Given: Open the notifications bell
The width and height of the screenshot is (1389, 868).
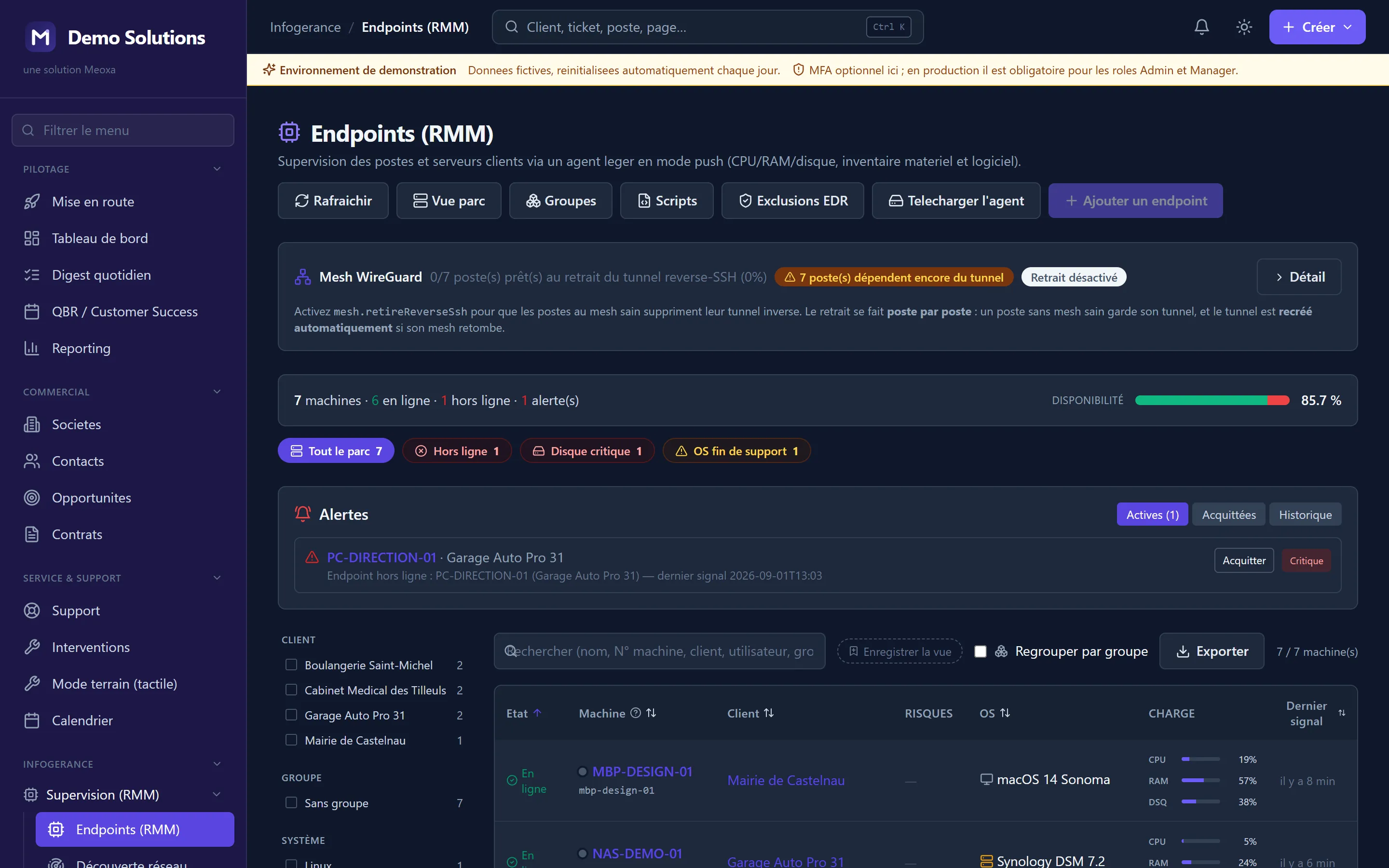Looking at the screenshot, I should 1201,27.
